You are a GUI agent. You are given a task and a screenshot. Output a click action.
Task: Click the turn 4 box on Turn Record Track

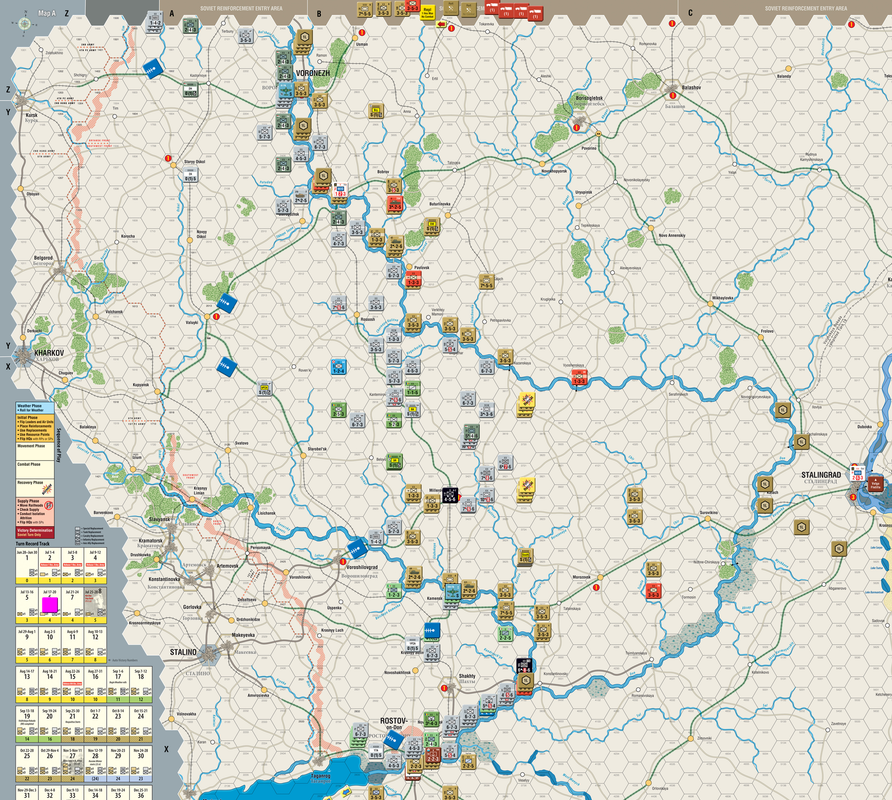pyautogui.click(x=95, y=566)
